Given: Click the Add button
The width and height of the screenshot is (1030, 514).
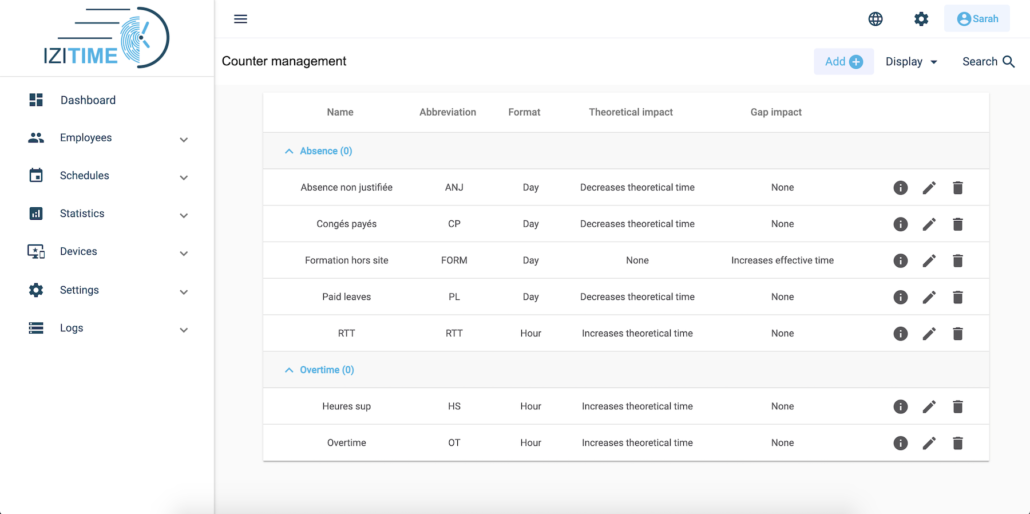Looking at the screenshot, I should point(844,62).
